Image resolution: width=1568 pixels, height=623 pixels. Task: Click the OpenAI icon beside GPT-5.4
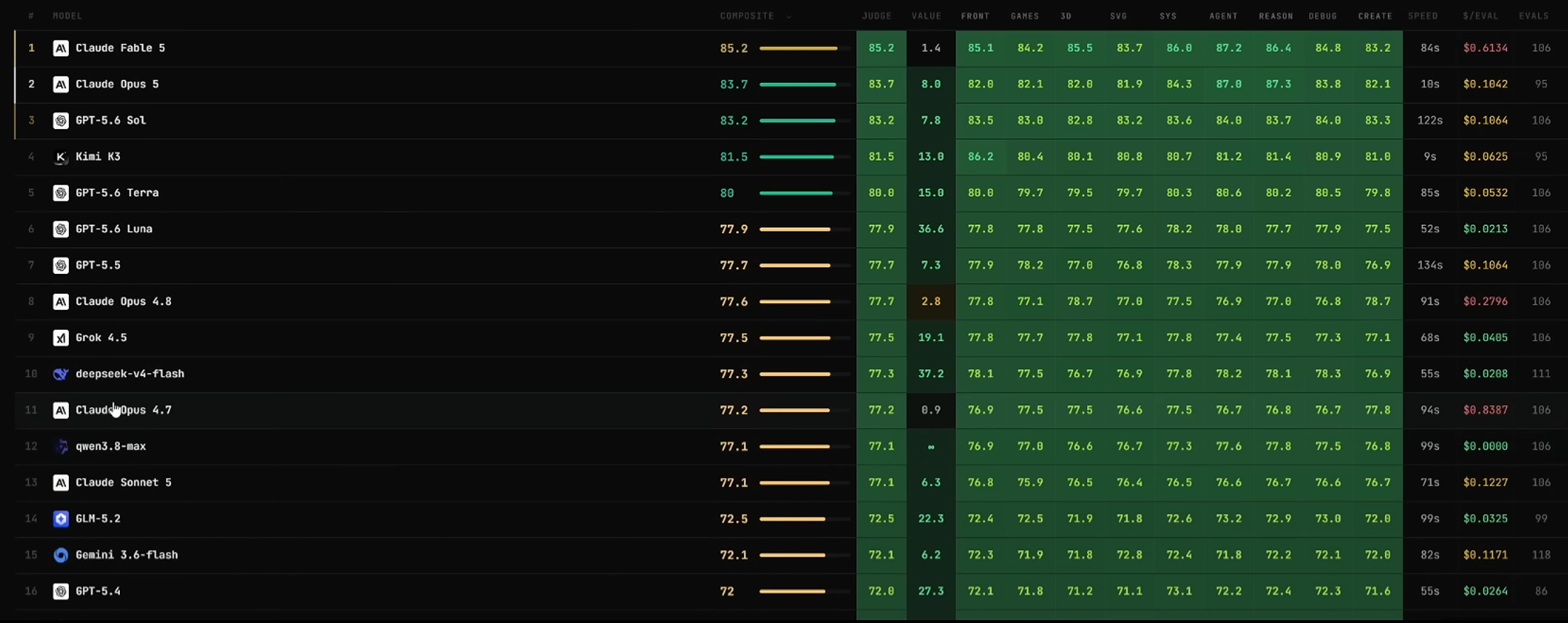coord(61,591)
